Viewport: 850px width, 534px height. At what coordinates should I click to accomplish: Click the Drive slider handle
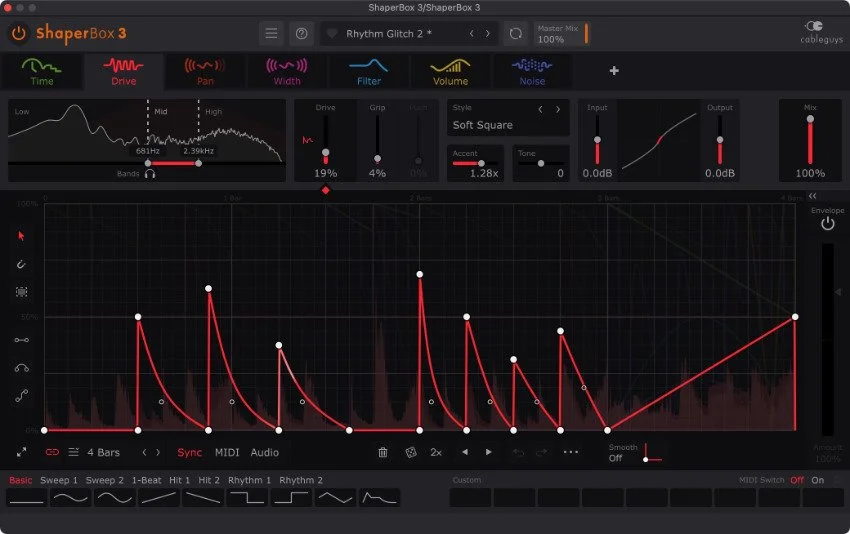(x=325, y=153)
